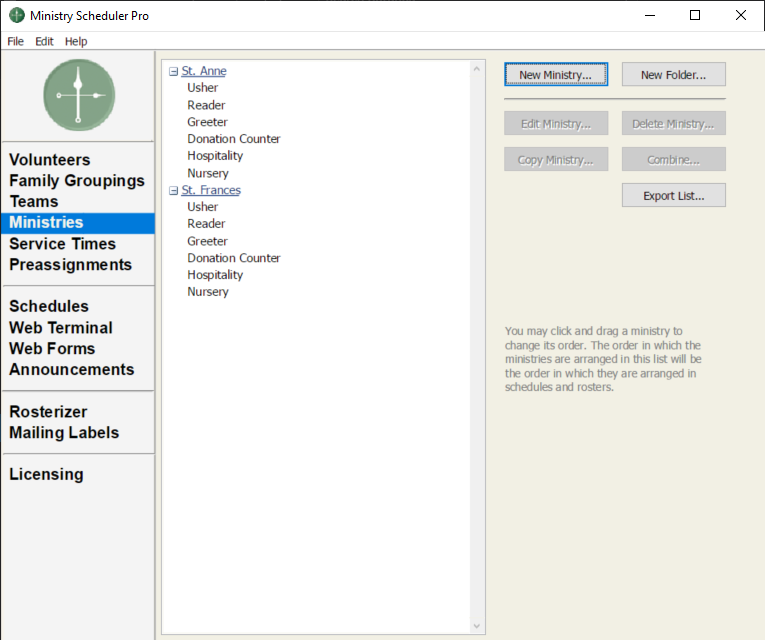Click the app icon in title bar

(16, 16)
